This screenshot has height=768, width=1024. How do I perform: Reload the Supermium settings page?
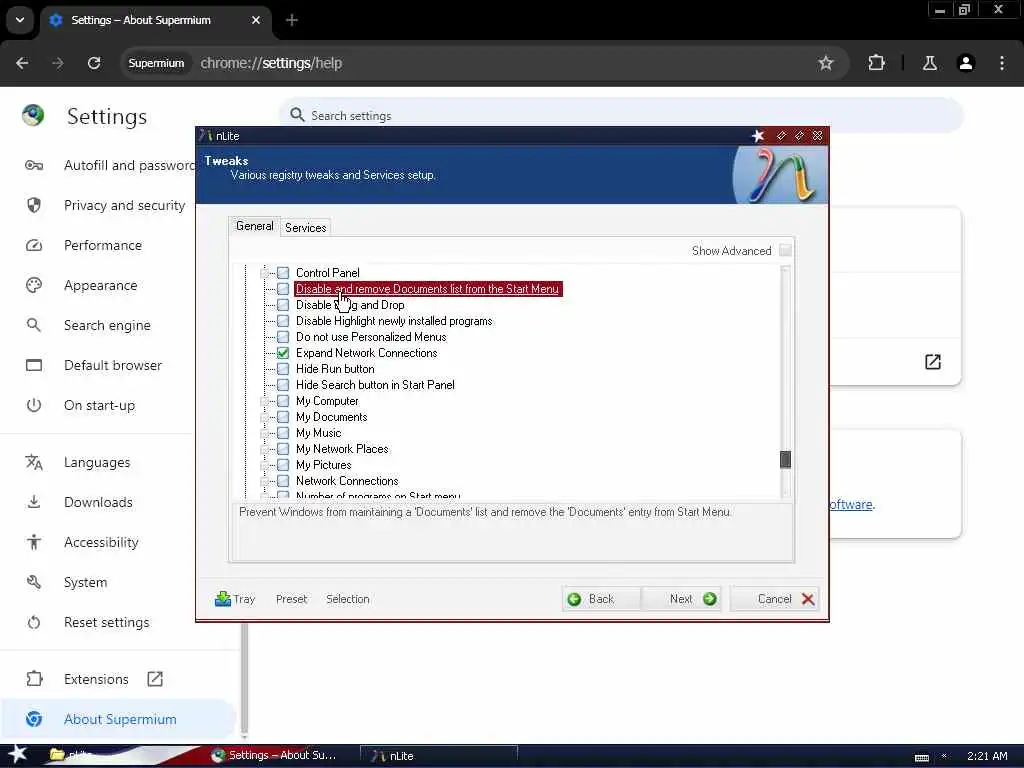click(94, 63)
